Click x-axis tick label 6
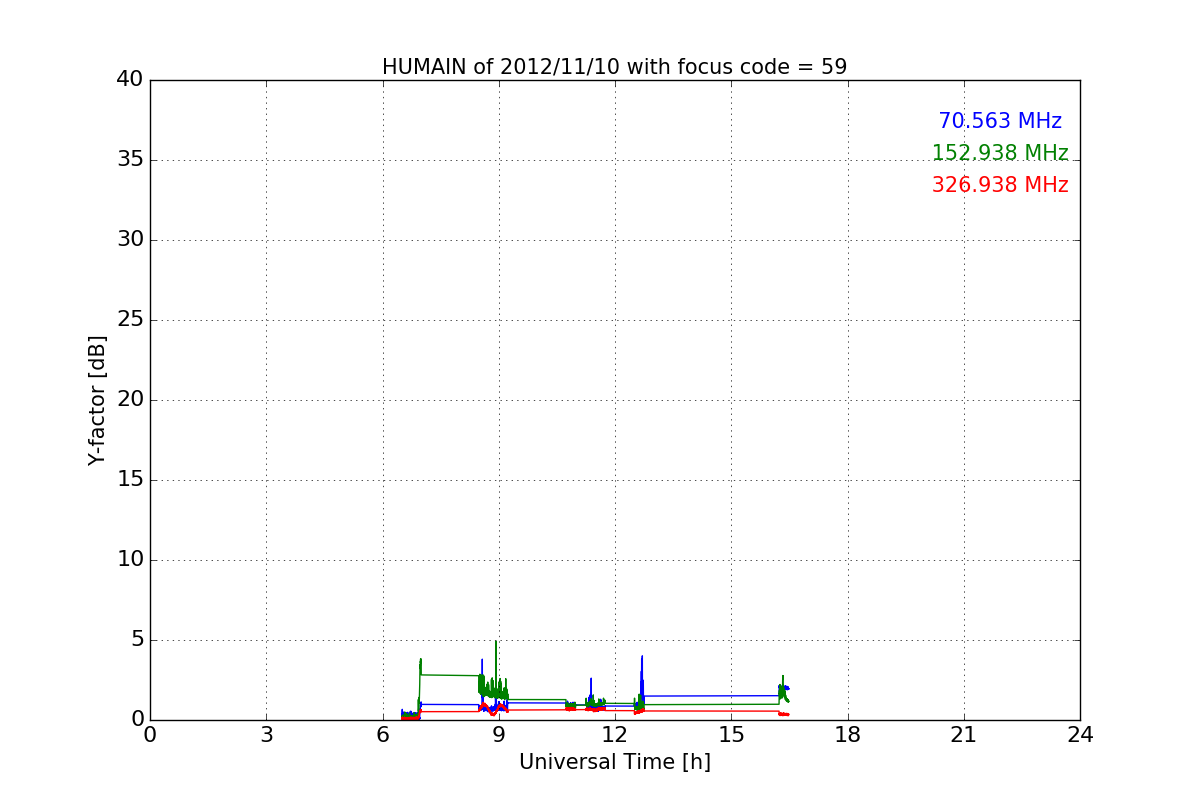 pyautogui.click(x=382, y=735)
